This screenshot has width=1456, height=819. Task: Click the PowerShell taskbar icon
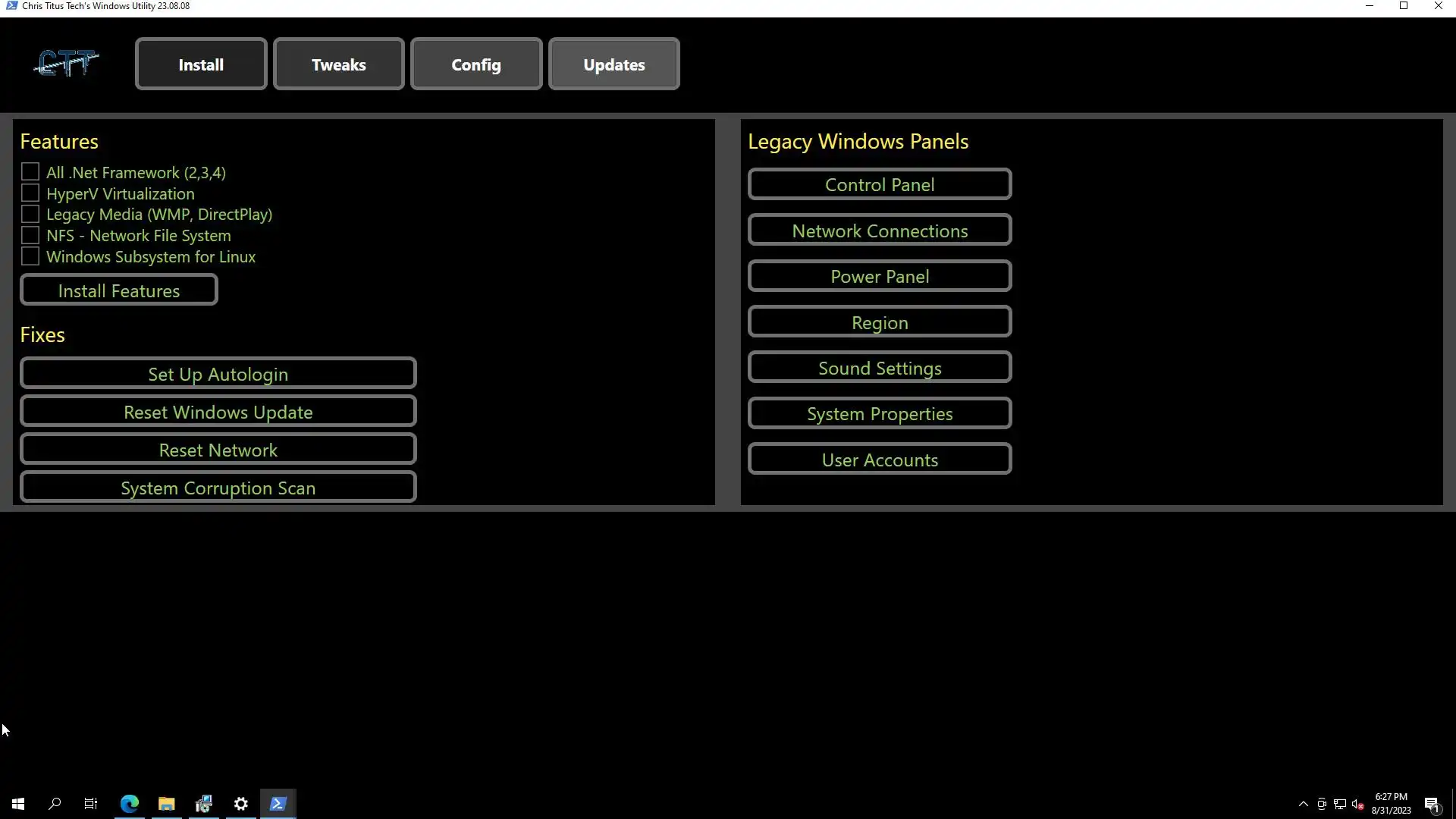point(278,804)
